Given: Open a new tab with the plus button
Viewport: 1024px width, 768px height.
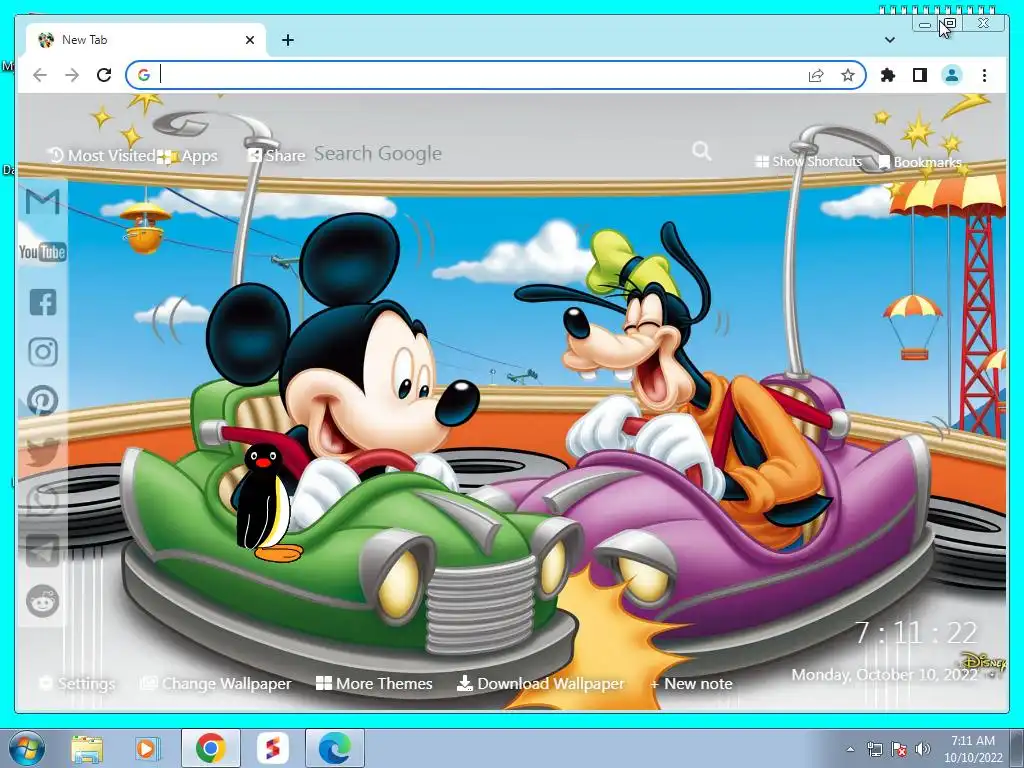Looking at the screenshot, I should pyautogui.click(x=287, y=40).
